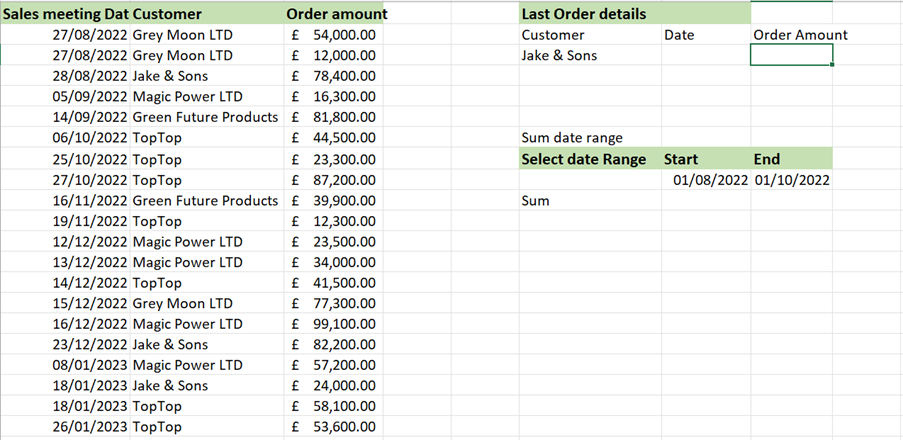
Task: Click the Green Future Products cell dated 16/11/2022
Action: click(205, 200)
